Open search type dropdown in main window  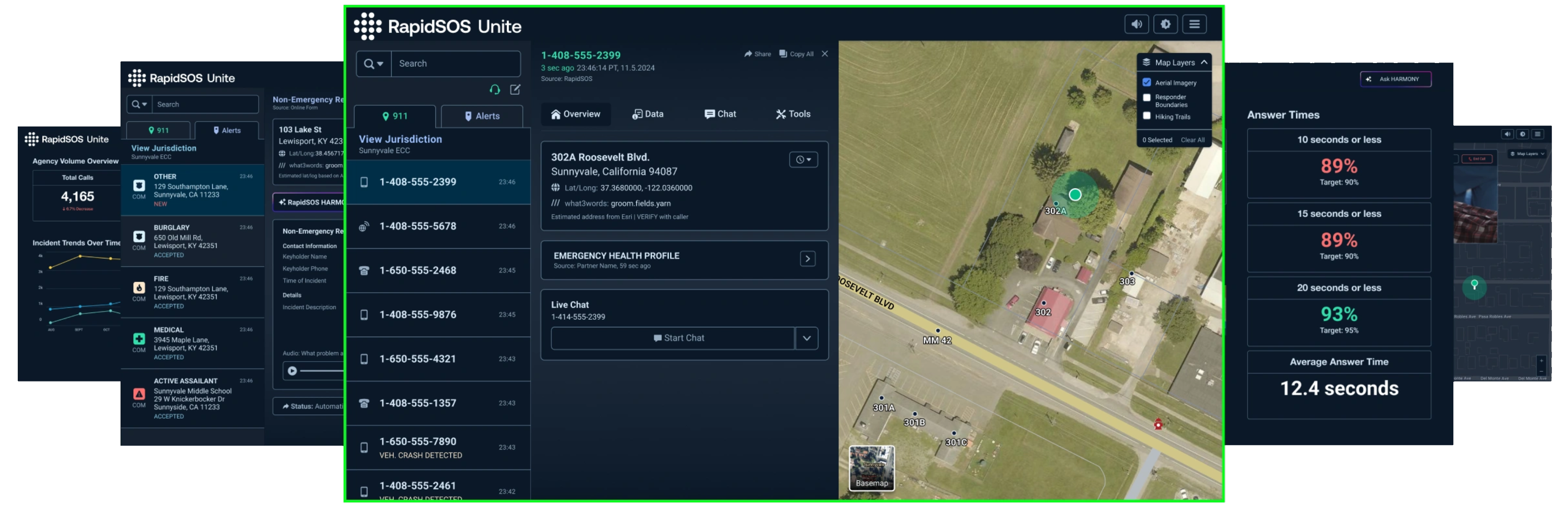coord(373,63)
